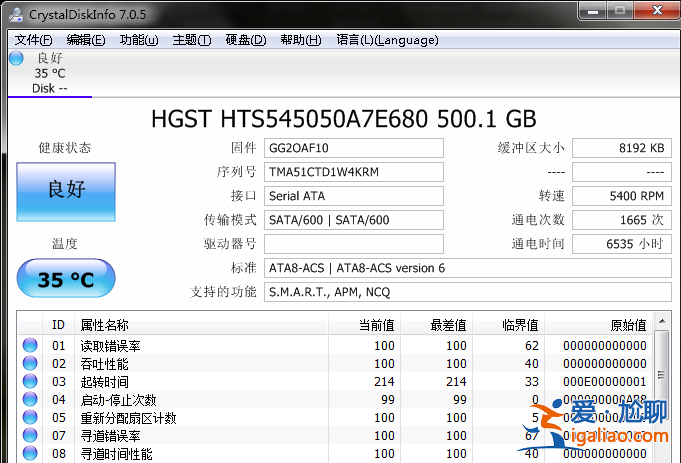Open the 主题(T) menu

coord(192,40)
